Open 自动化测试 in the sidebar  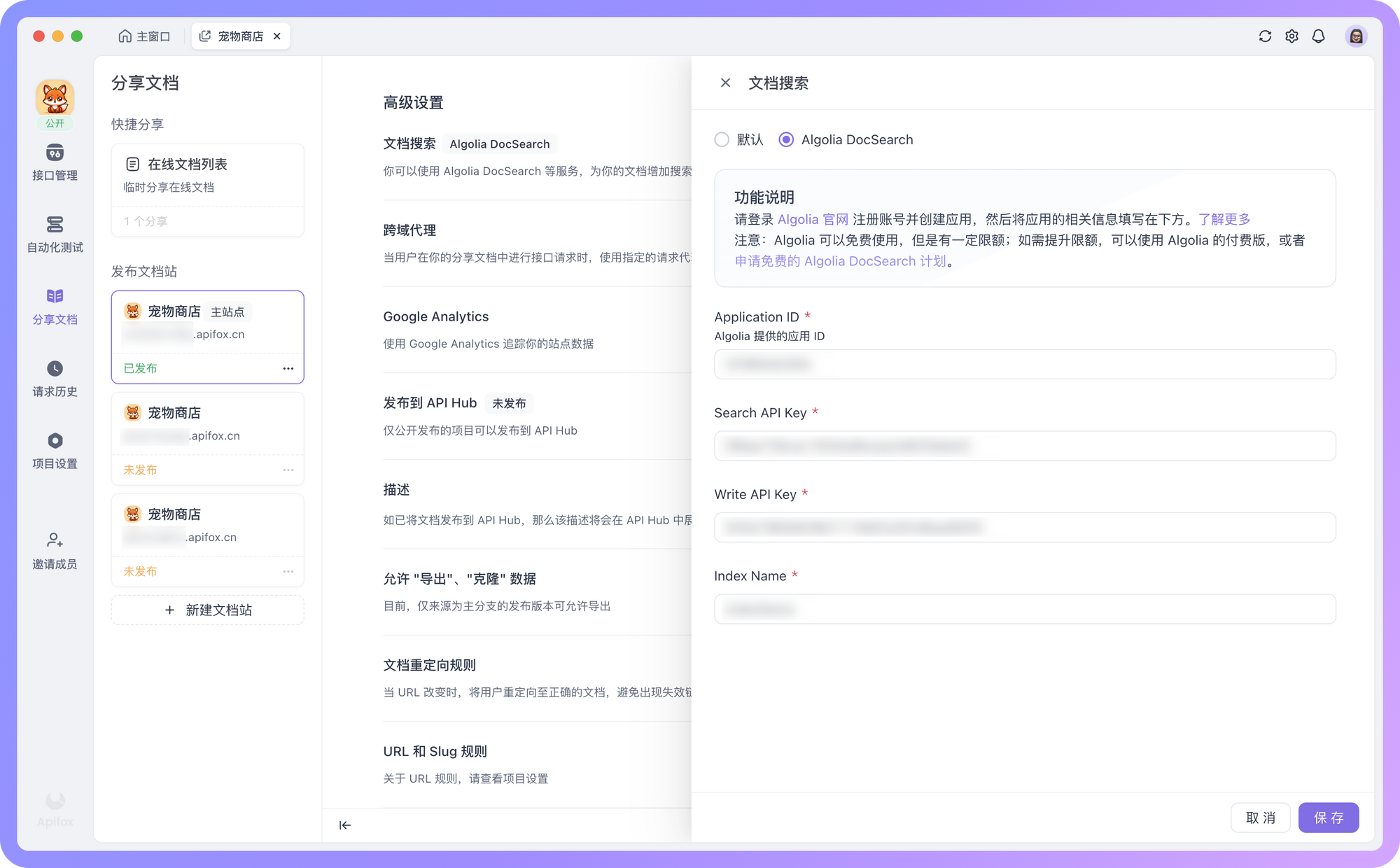(x=55, y=234)
